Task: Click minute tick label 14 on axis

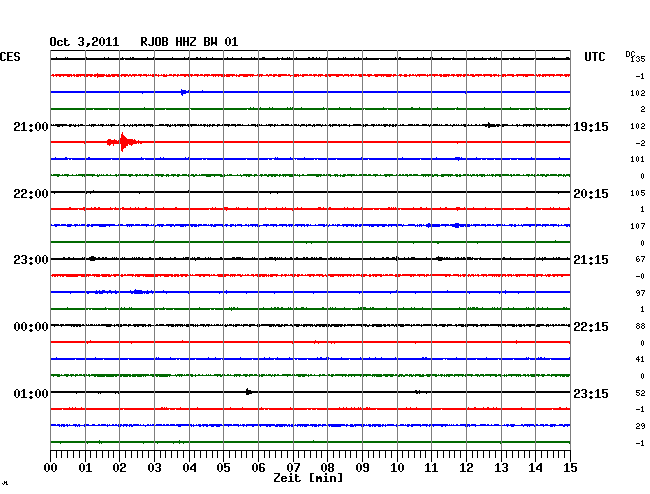Action: pyautogui.click(x=535, y=468)
